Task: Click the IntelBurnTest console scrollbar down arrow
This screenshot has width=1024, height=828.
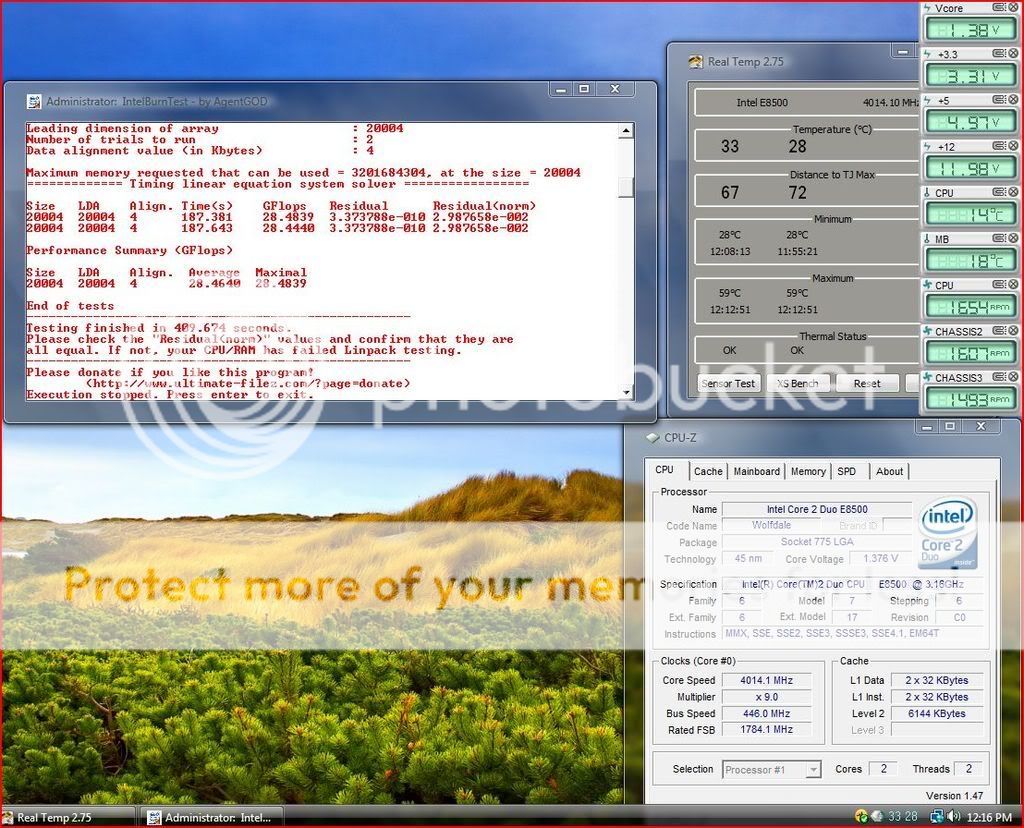Action: pyautogui.click(x=626, y=392)
